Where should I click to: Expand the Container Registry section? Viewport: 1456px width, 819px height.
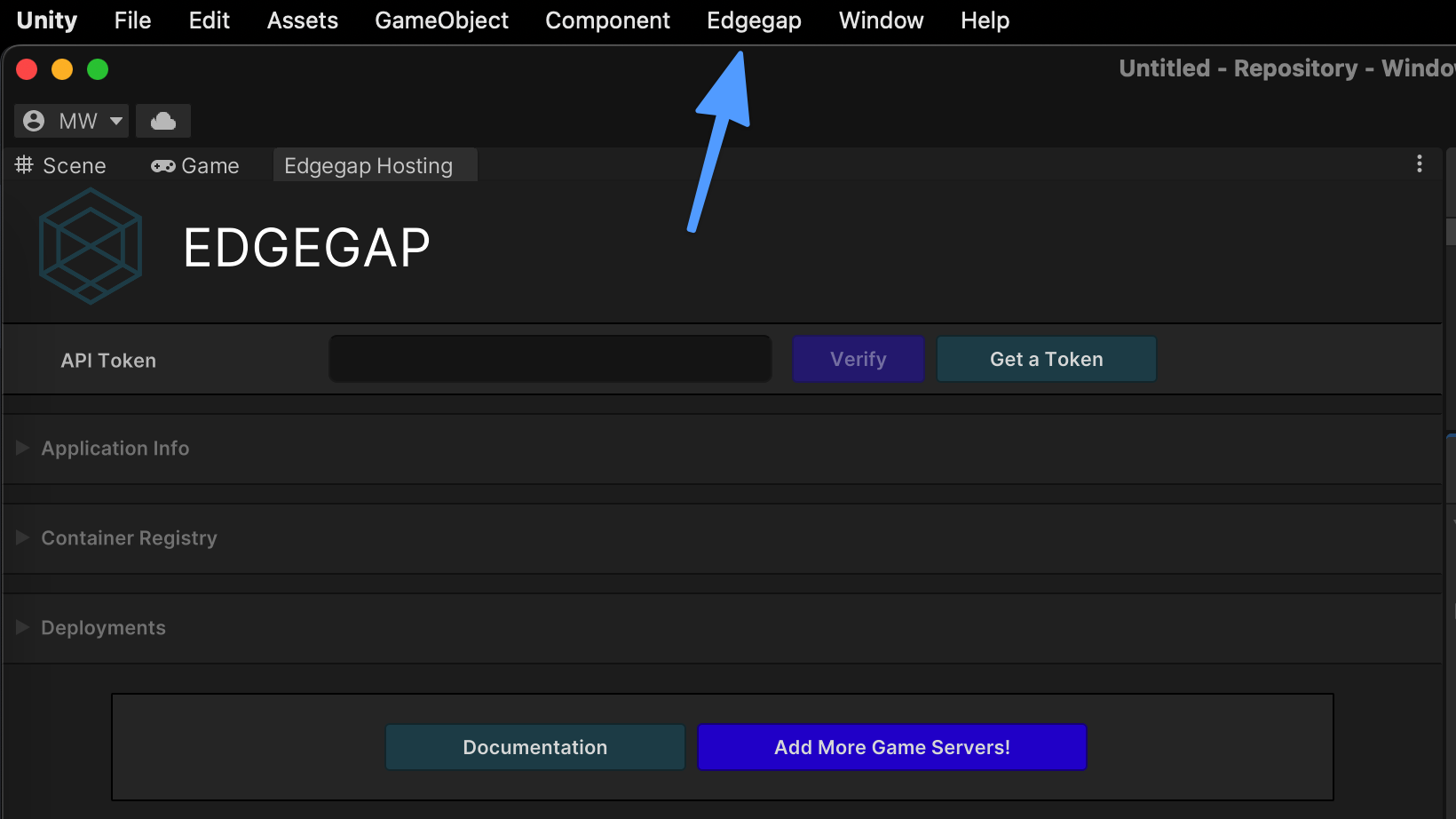pyautogui.click(x=129, y=538)
